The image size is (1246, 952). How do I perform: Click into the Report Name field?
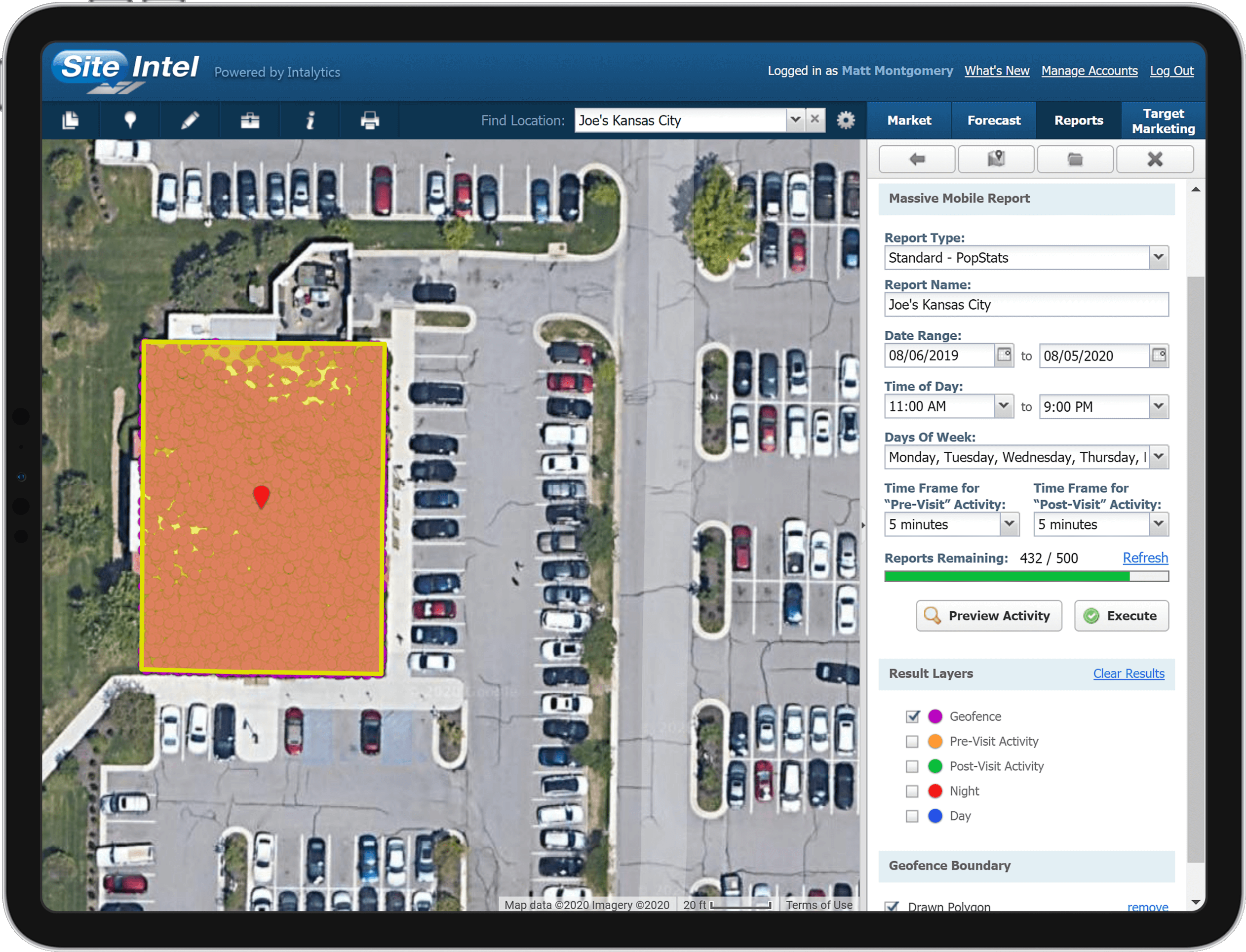tap(1026, 304)
